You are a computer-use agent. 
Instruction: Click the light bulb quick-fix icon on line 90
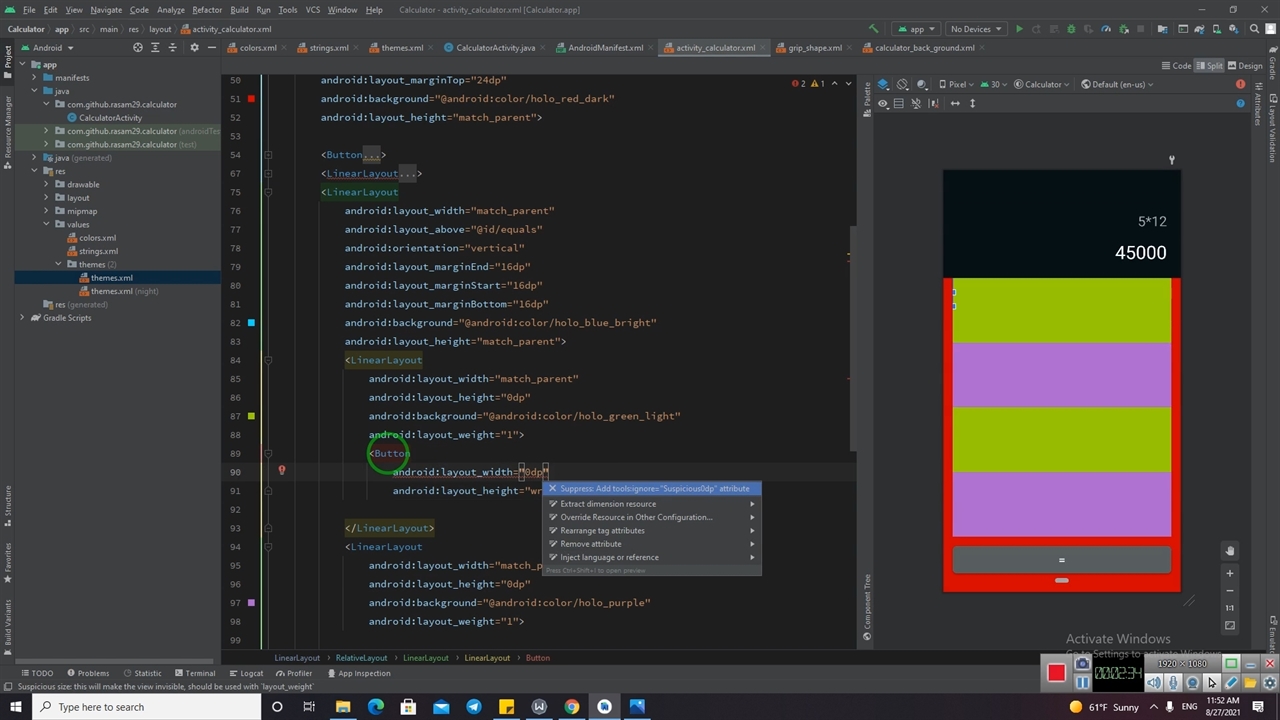282,470
